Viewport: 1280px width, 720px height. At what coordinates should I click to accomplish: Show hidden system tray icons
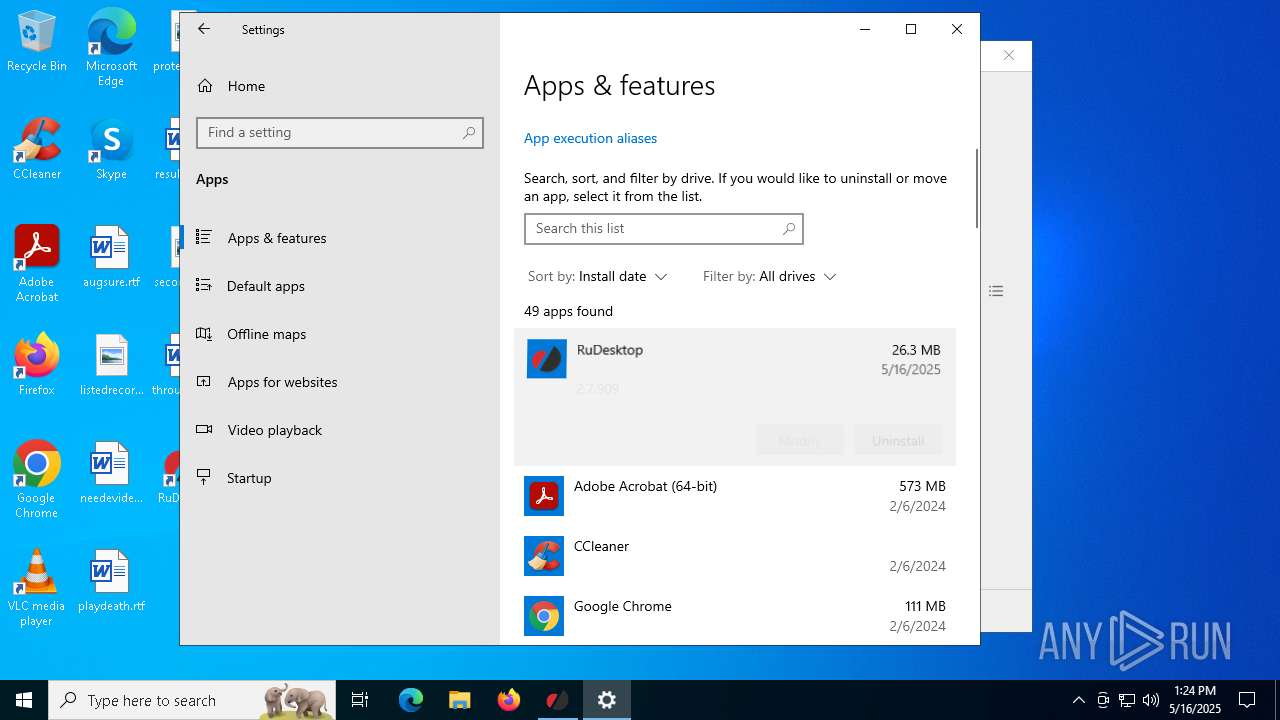(x=1078, y=700)
